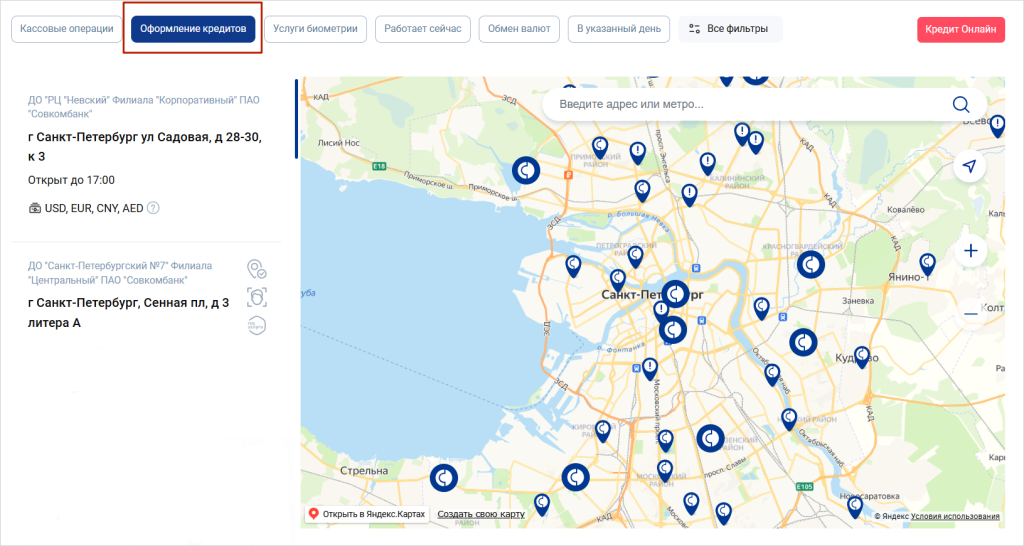Viewport: 1024px width, 546px height.
Task: Click the ДО "РЦ Невский" branch name
Action: [144, 106]
